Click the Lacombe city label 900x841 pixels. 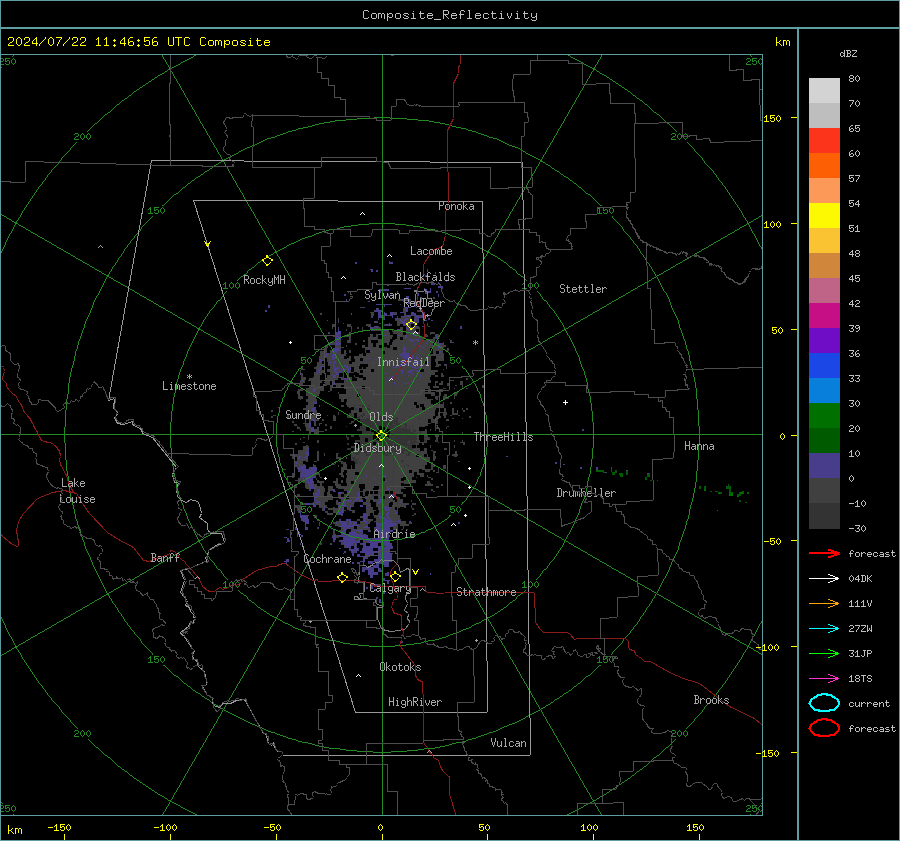pos(431,251)
